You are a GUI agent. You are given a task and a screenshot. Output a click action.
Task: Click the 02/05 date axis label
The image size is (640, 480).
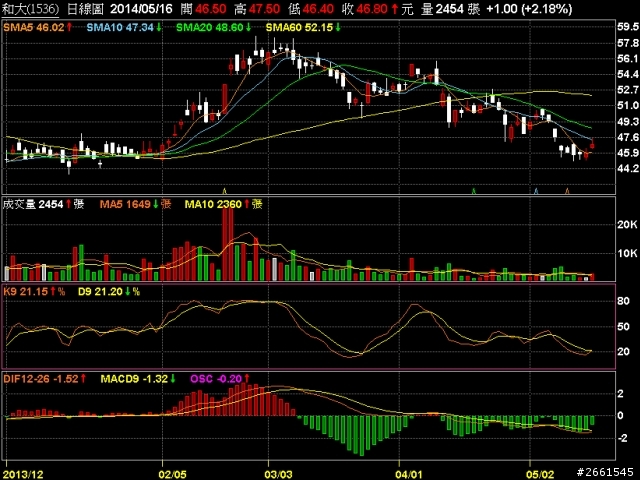pyautogui.click(x=172, y=474)
